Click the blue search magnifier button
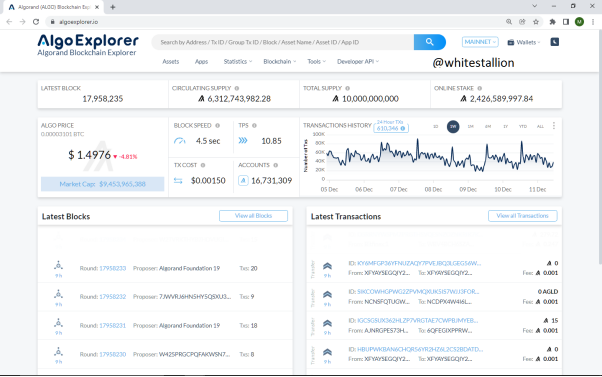This screenshot has height=377, width=602. (430, 42)
